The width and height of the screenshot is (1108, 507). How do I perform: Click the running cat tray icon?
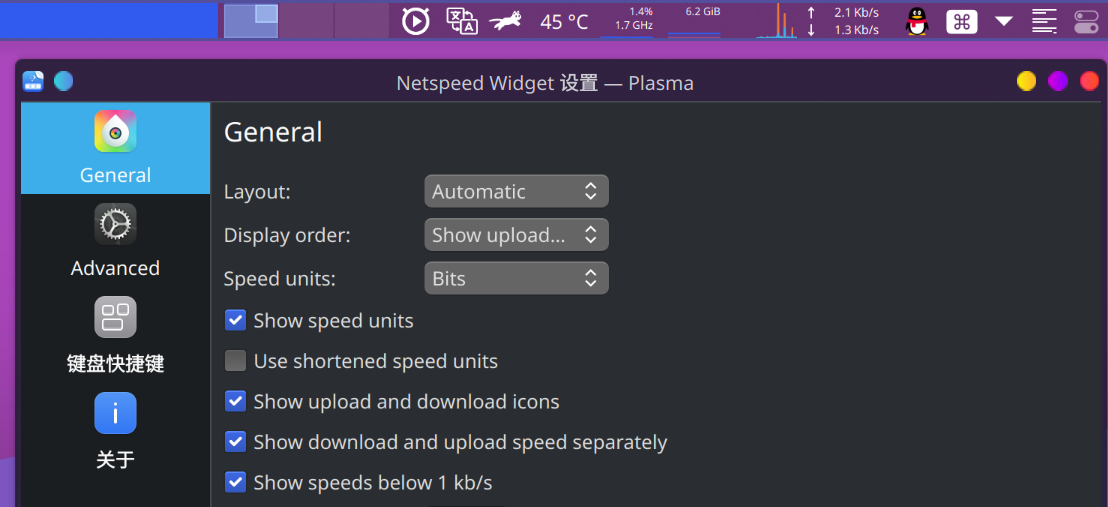pyautogui.click(x=505, y=21)
